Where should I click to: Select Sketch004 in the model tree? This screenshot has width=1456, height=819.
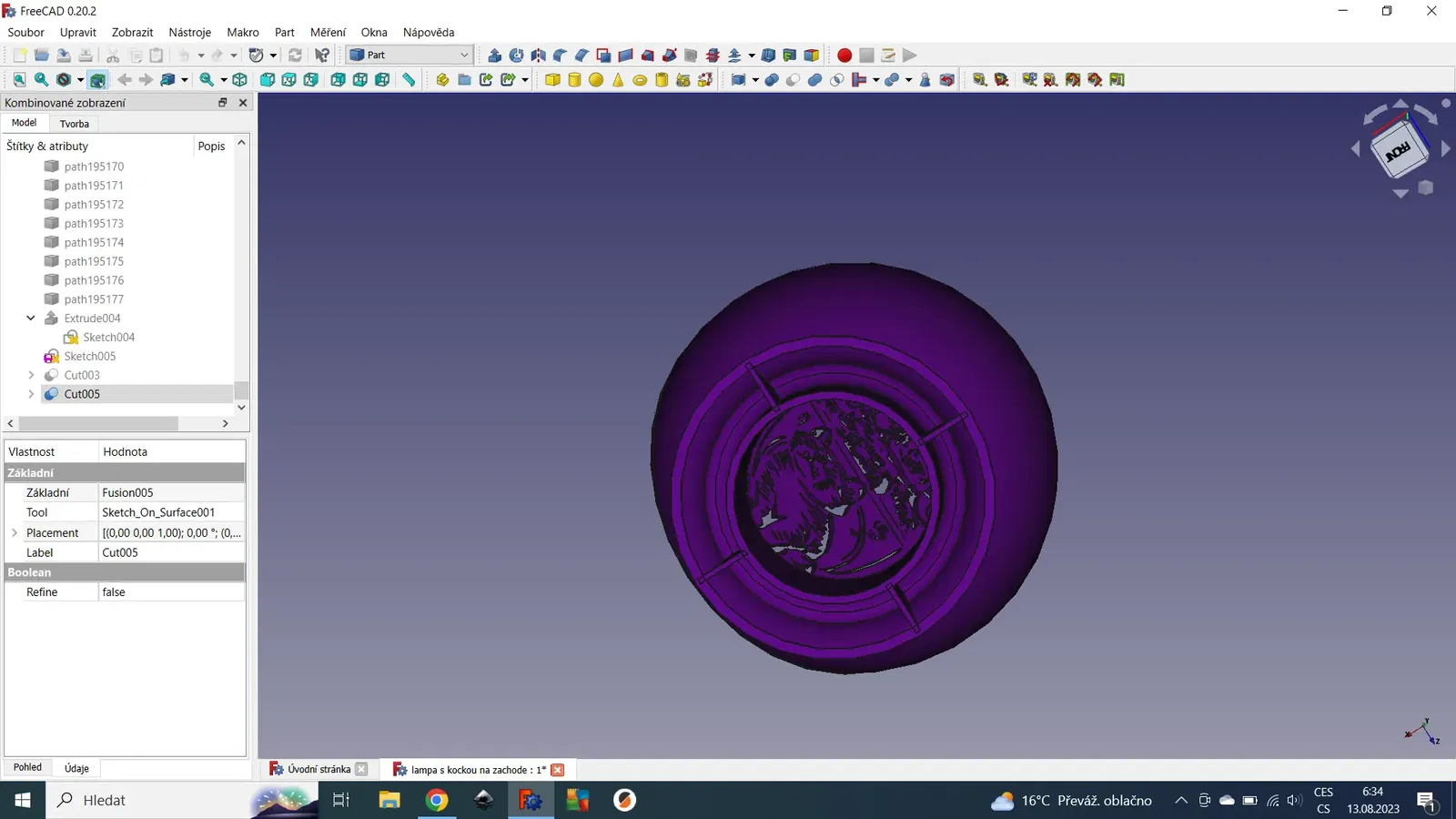point(108,338)
